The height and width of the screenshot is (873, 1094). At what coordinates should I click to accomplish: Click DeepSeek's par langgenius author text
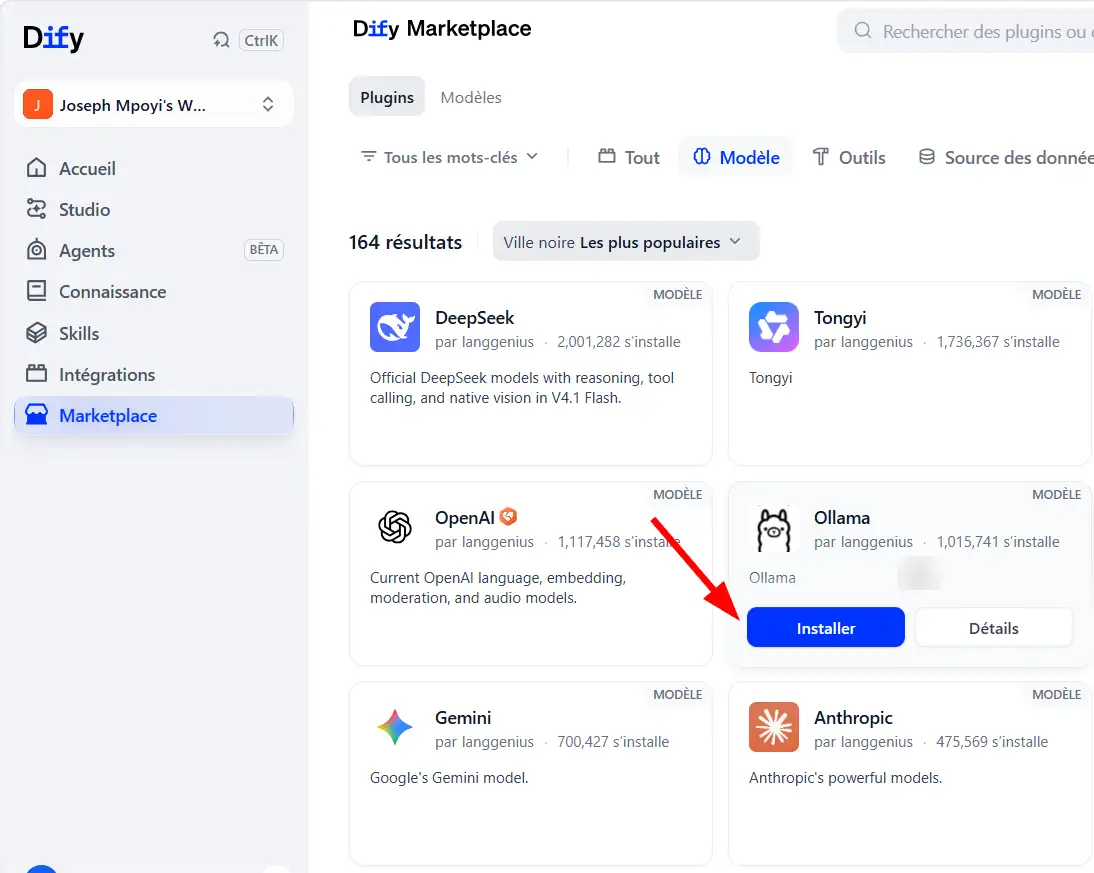tap(484, 342)
